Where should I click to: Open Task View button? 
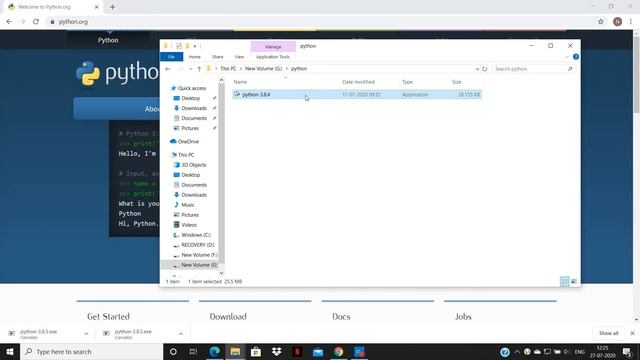pyautogui.click(x=193, y=351)
